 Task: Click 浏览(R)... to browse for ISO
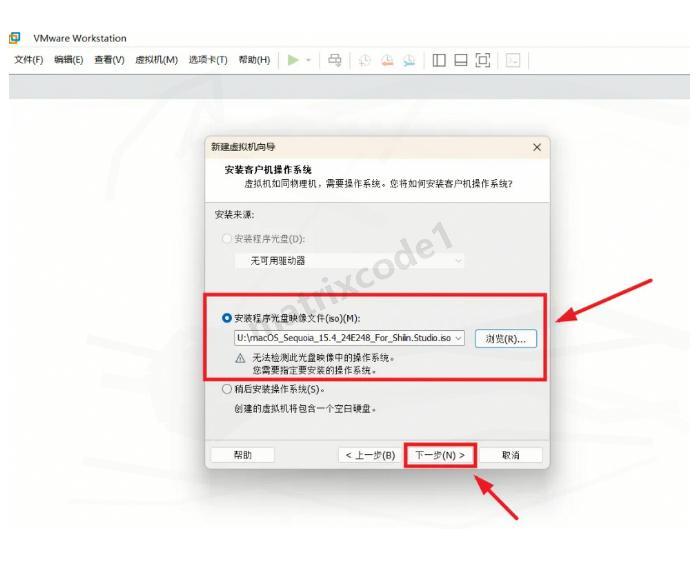click(x=506, y=338)
